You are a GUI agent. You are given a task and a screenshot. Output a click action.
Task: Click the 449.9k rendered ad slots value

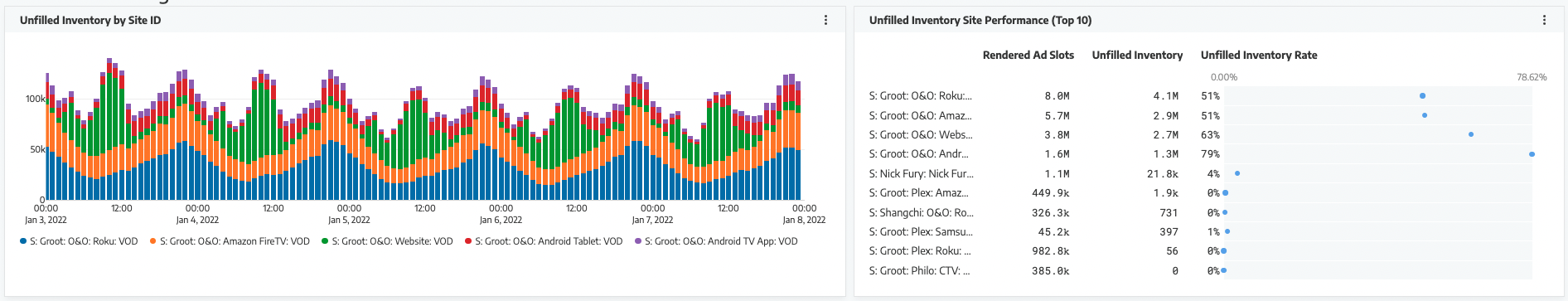coord(1051,193)
